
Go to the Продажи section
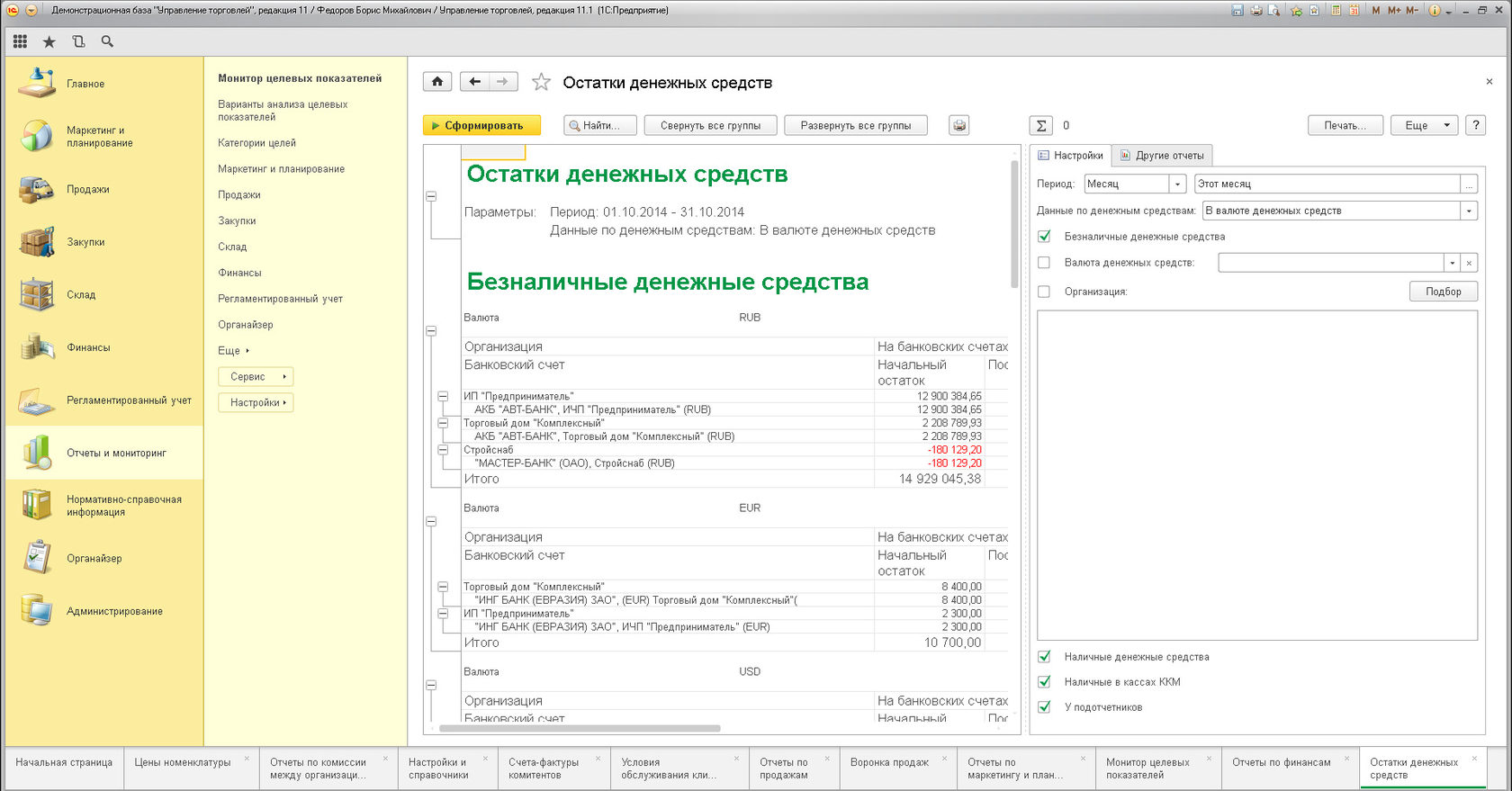pyautogui.click(x=87, y=189)
